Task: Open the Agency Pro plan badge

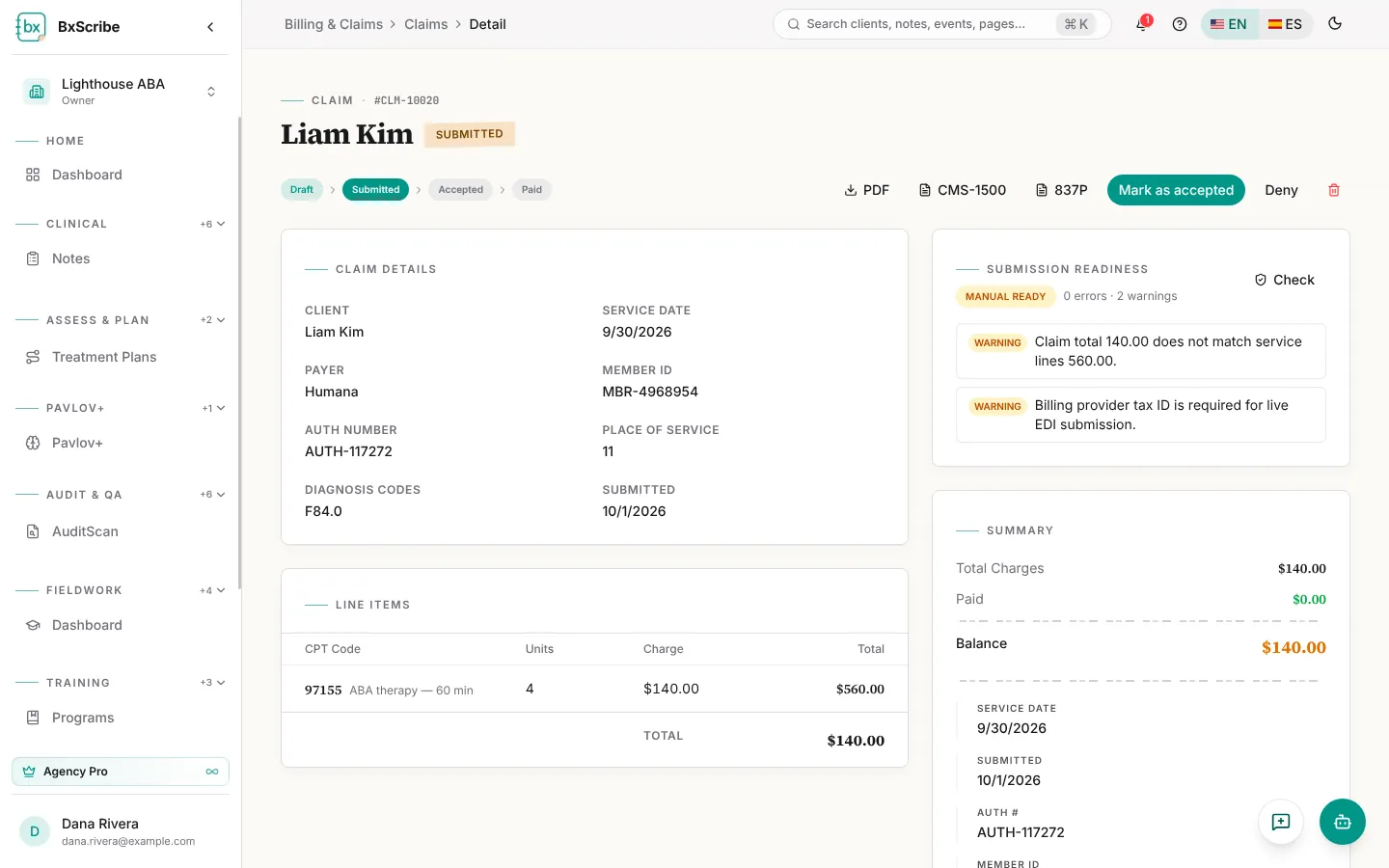Action: [x=121, y=772]
